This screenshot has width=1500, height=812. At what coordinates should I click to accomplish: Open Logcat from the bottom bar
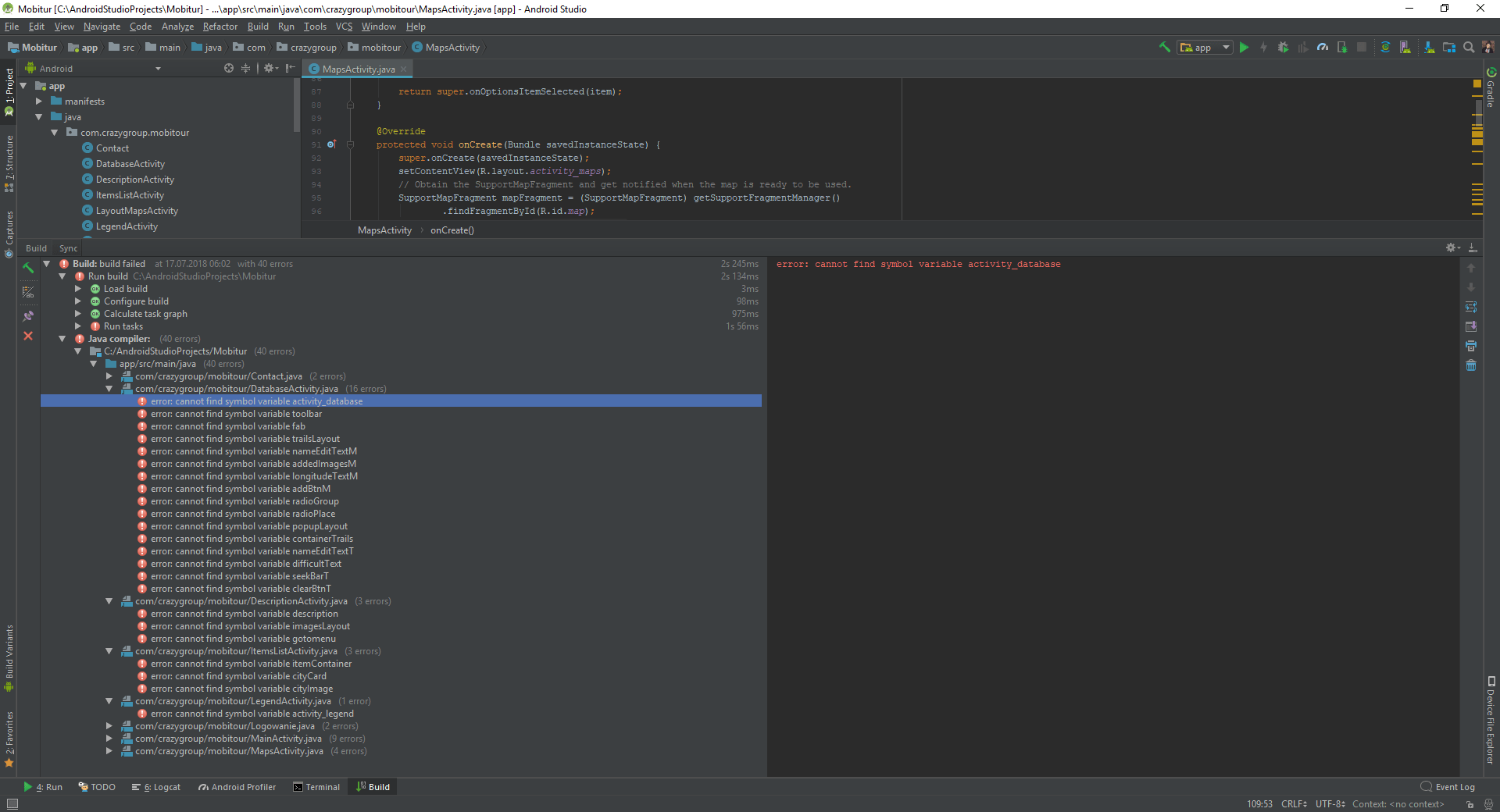click(162, 787)
